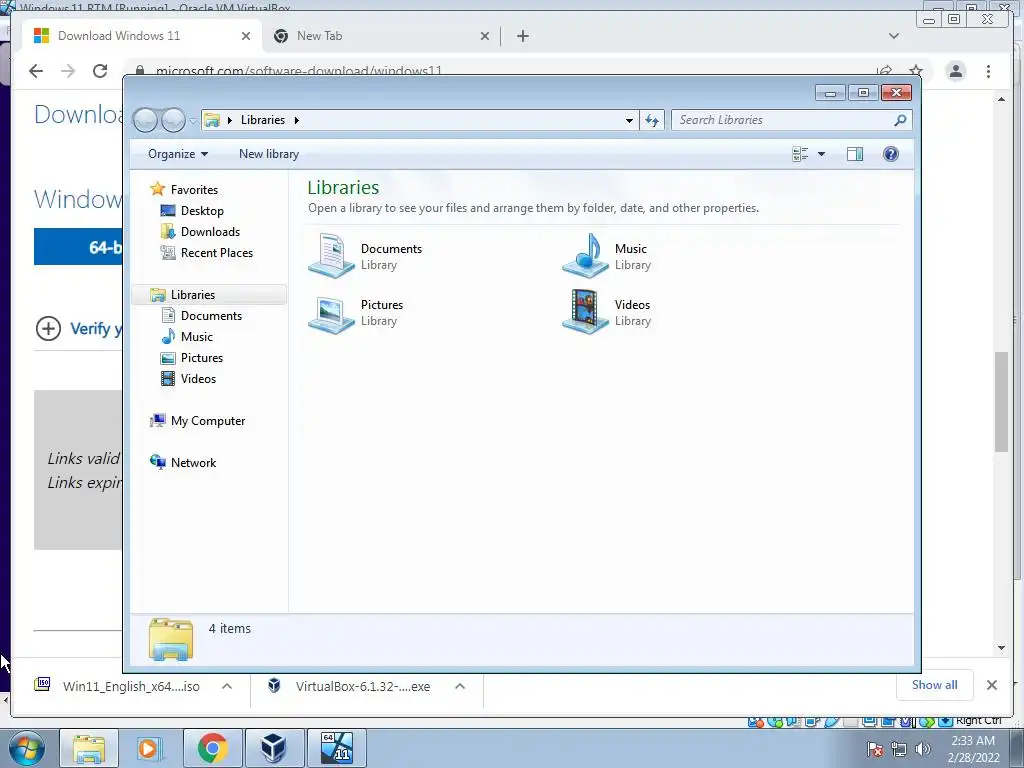
Task: Bookmark this page with star icon
Action: (x=916, y=70)
